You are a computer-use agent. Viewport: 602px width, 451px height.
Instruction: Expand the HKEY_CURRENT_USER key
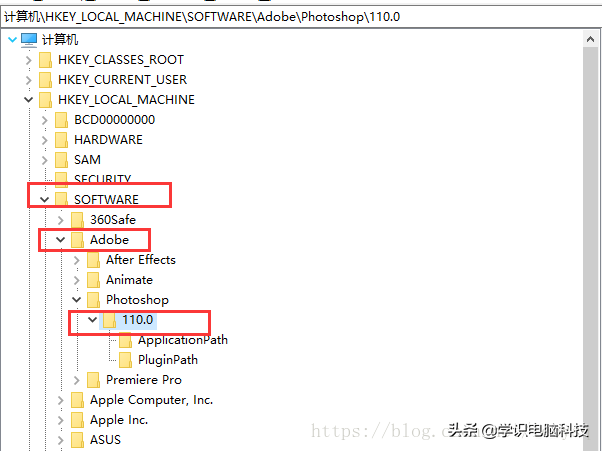coord(29,80)
